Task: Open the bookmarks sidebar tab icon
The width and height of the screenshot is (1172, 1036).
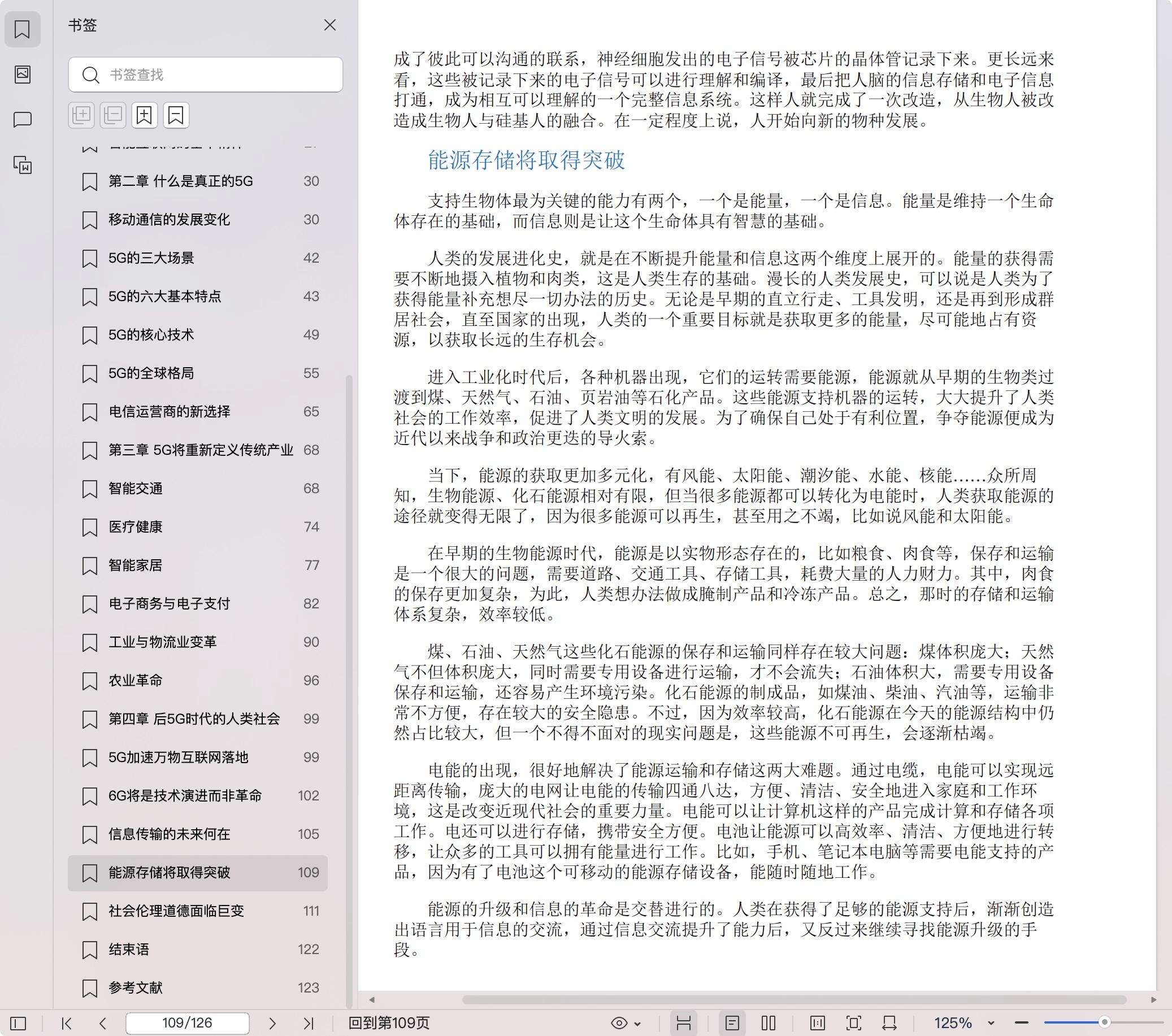Action: coord(23,29)
